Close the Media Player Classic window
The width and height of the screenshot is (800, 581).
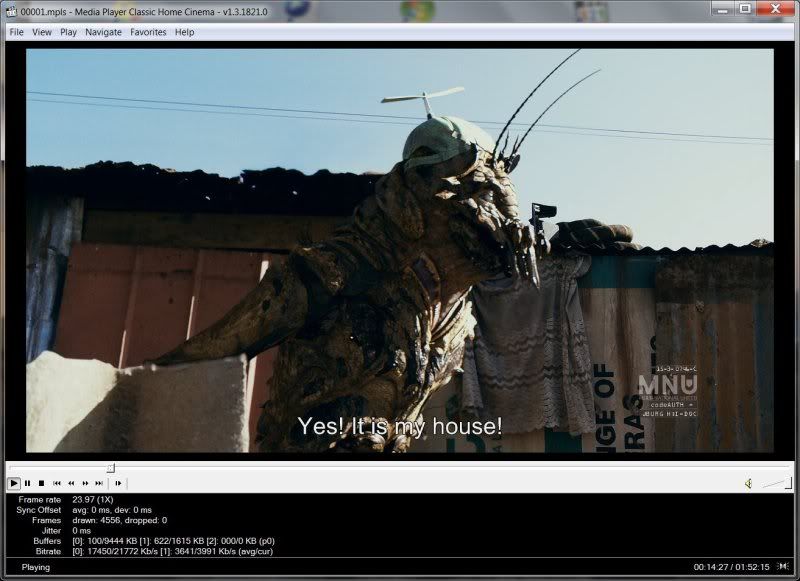pyautogui.click(x=776, y=9)
